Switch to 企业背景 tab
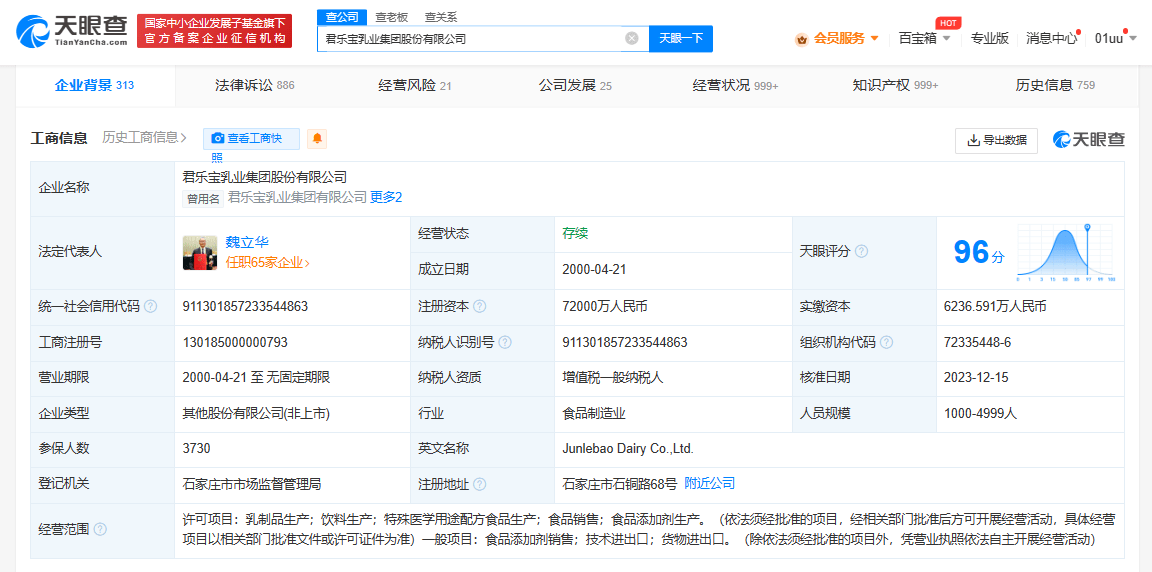 pyautogui.click(x=95, y=85)
